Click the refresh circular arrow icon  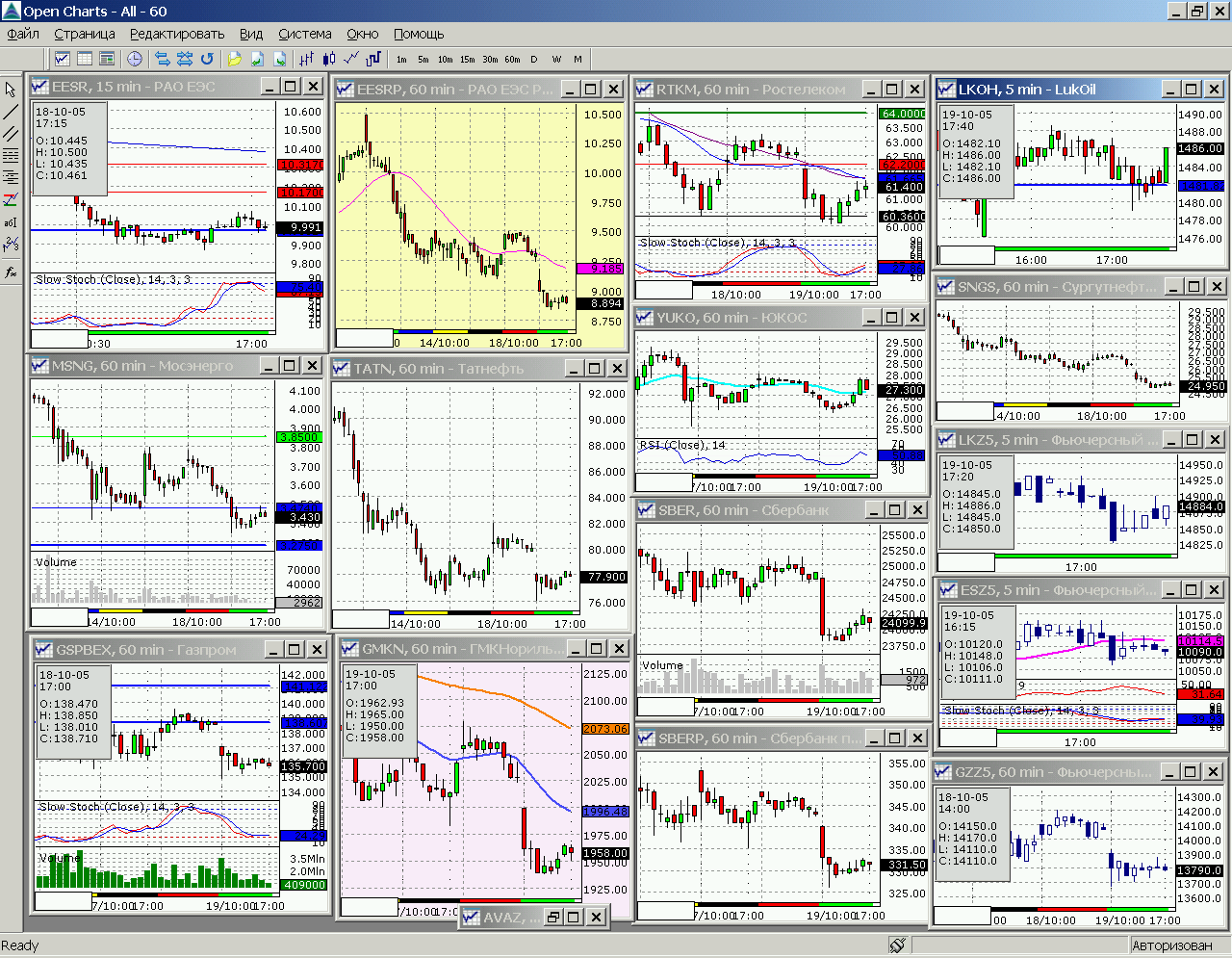point(207,59)
